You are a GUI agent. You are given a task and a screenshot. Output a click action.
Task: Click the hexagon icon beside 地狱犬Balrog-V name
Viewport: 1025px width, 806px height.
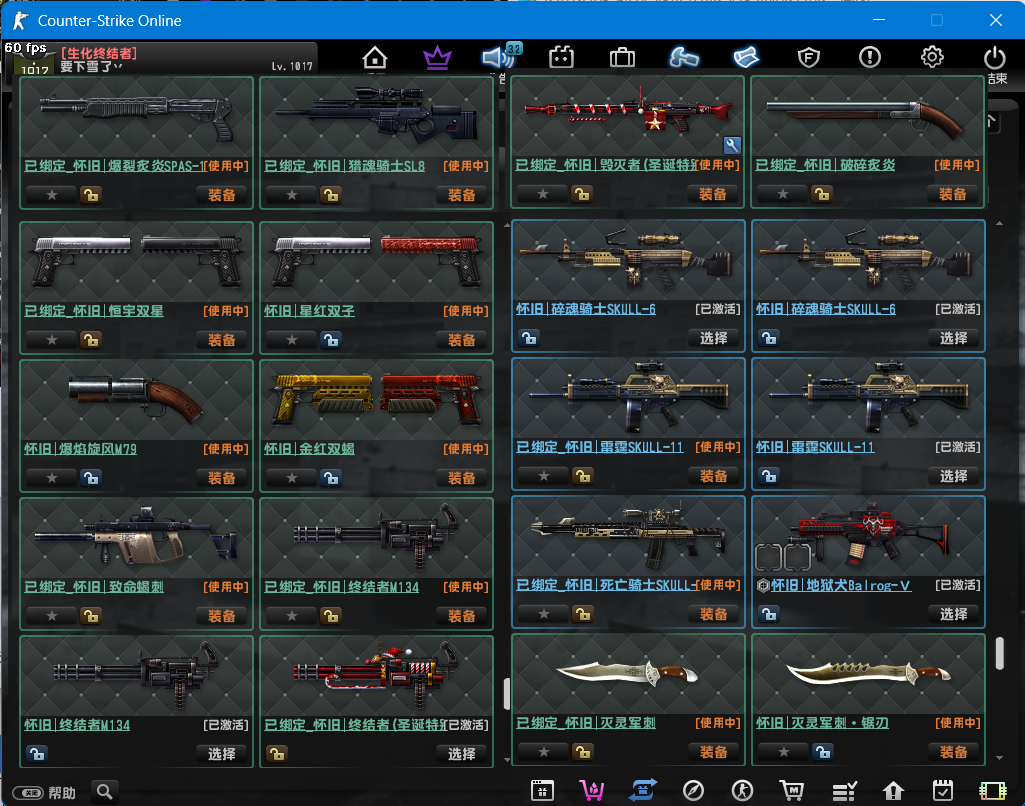click(762, 586)
